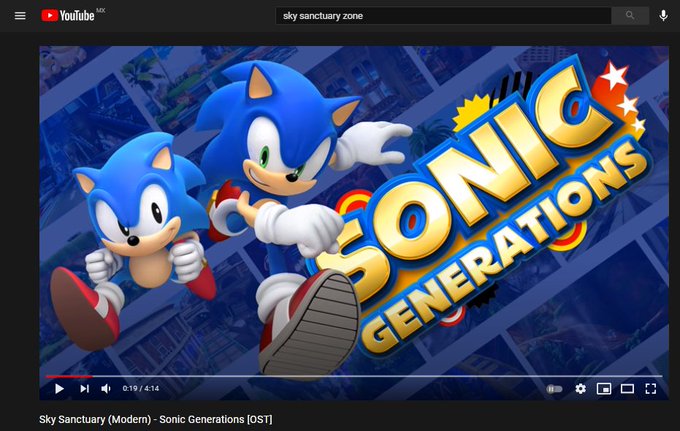
Task: Switch to theater mode
Action: 627,389
